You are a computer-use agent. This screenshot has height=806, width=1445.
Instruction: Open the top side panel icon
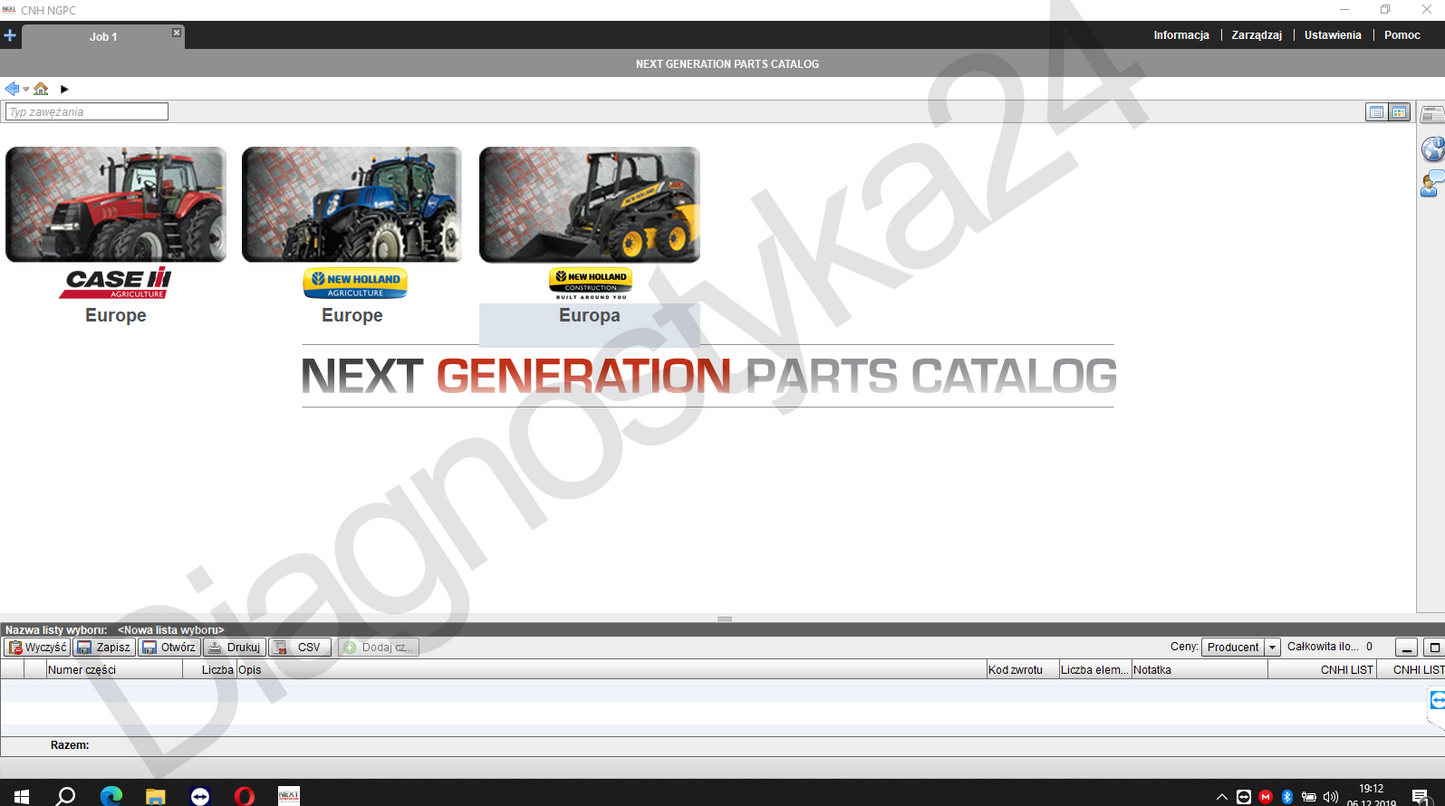(1433, 114)
